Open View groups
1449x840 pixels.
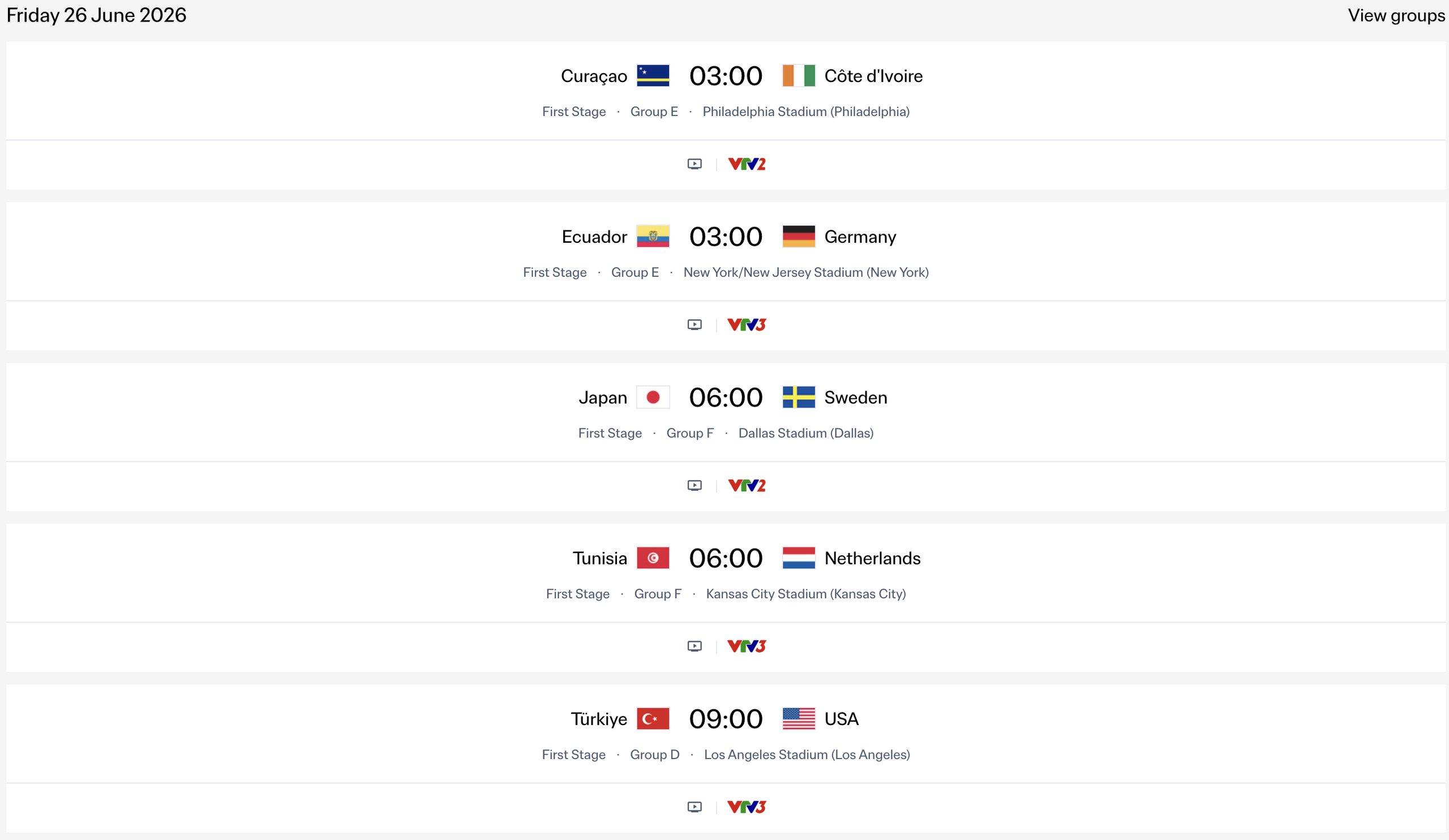pyautogui.click(x=1396, y=15)
